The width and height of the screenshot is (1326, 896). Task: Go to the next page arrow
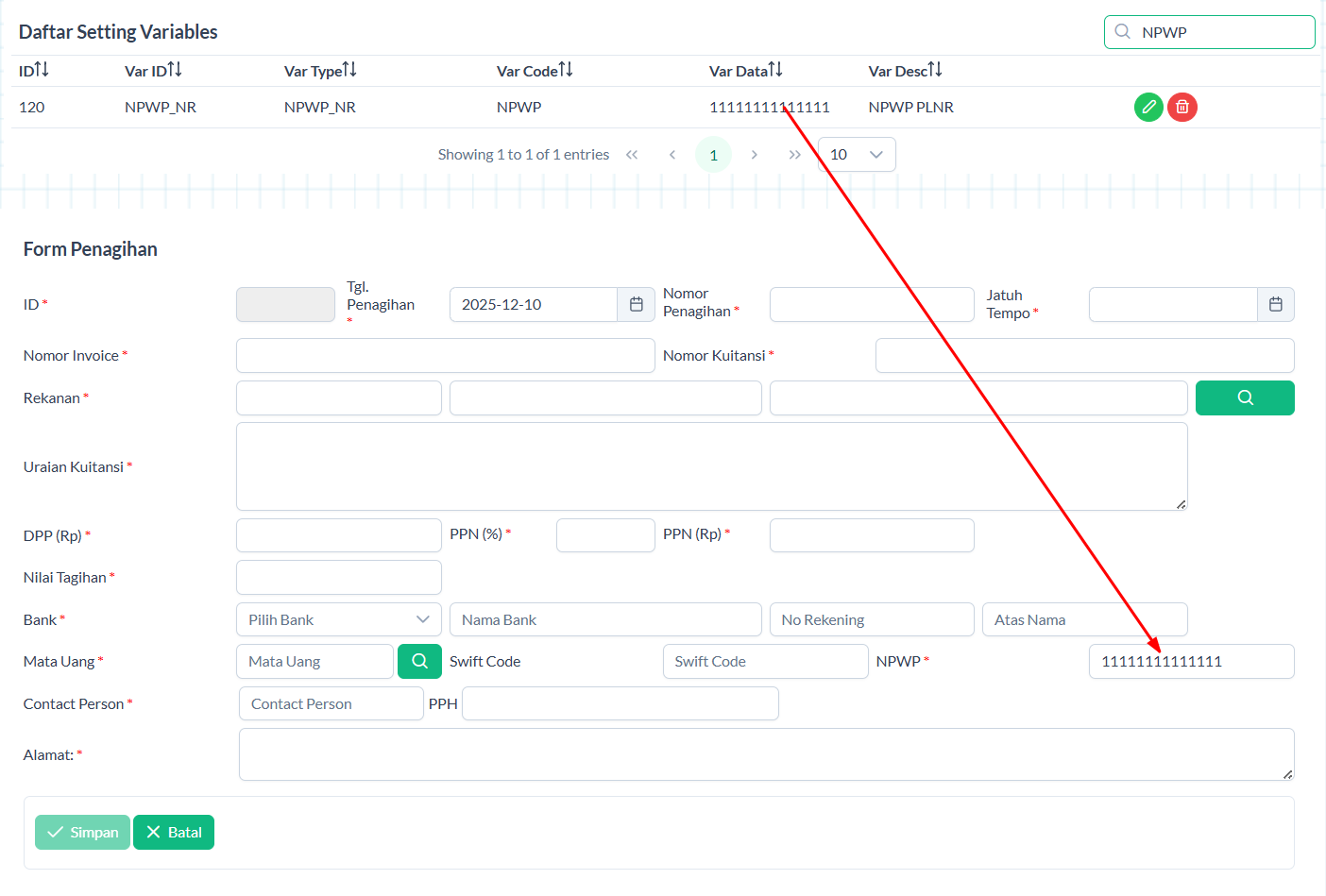755,155
